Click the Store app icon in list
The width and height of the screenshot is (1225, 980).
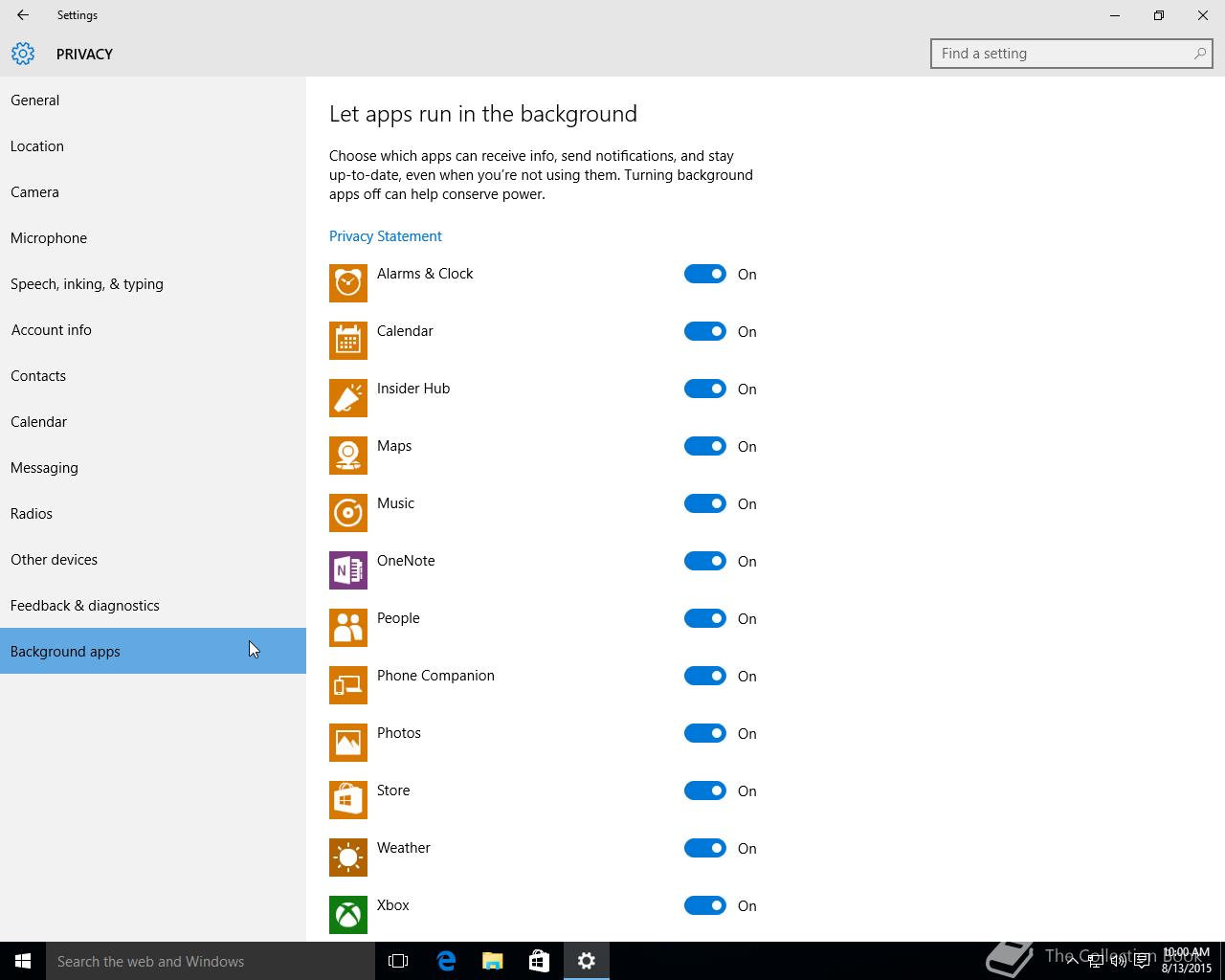pyautogui.click(x=348, y=800)
